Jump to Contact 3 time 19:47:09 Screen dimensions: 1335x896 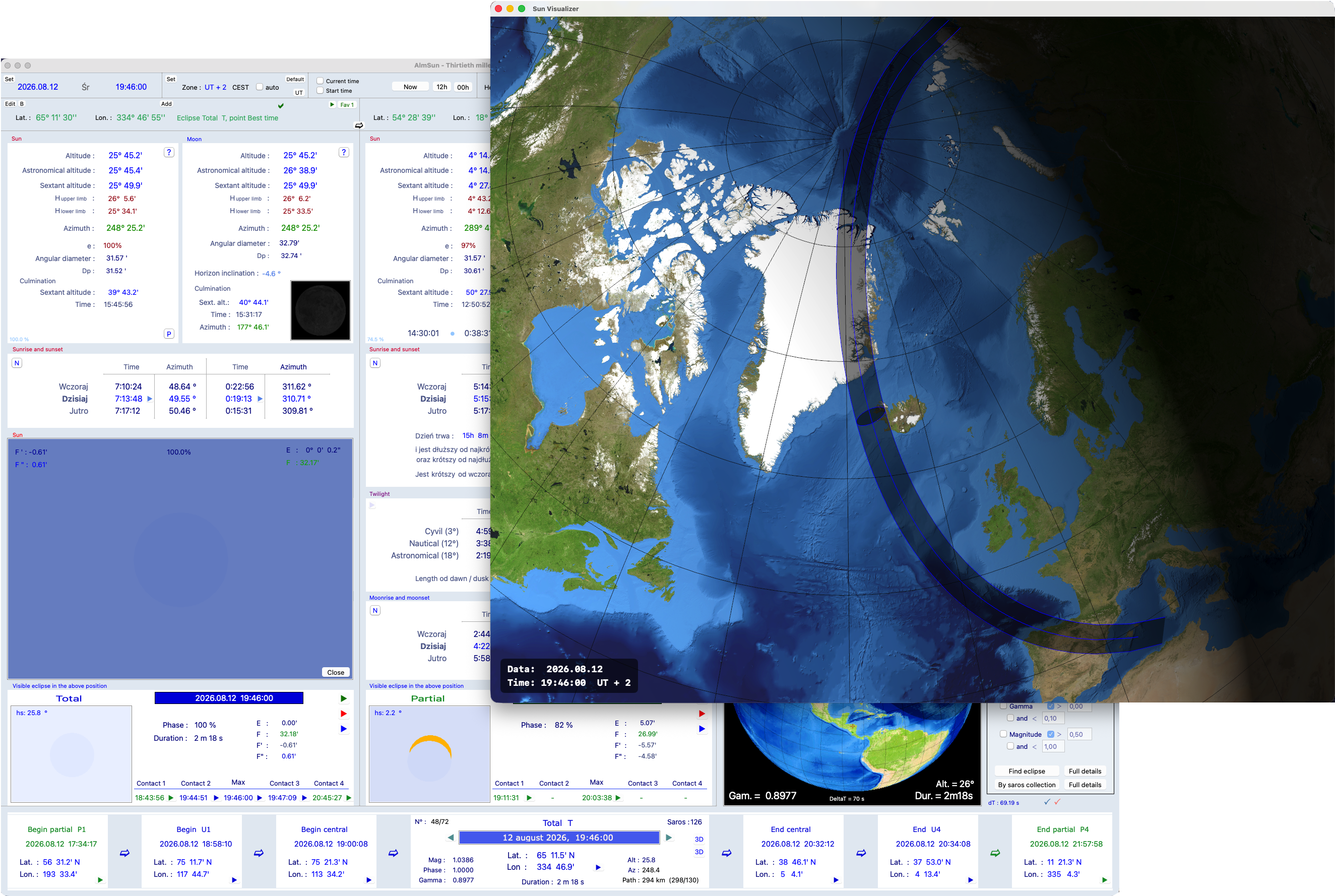(304, 798)
